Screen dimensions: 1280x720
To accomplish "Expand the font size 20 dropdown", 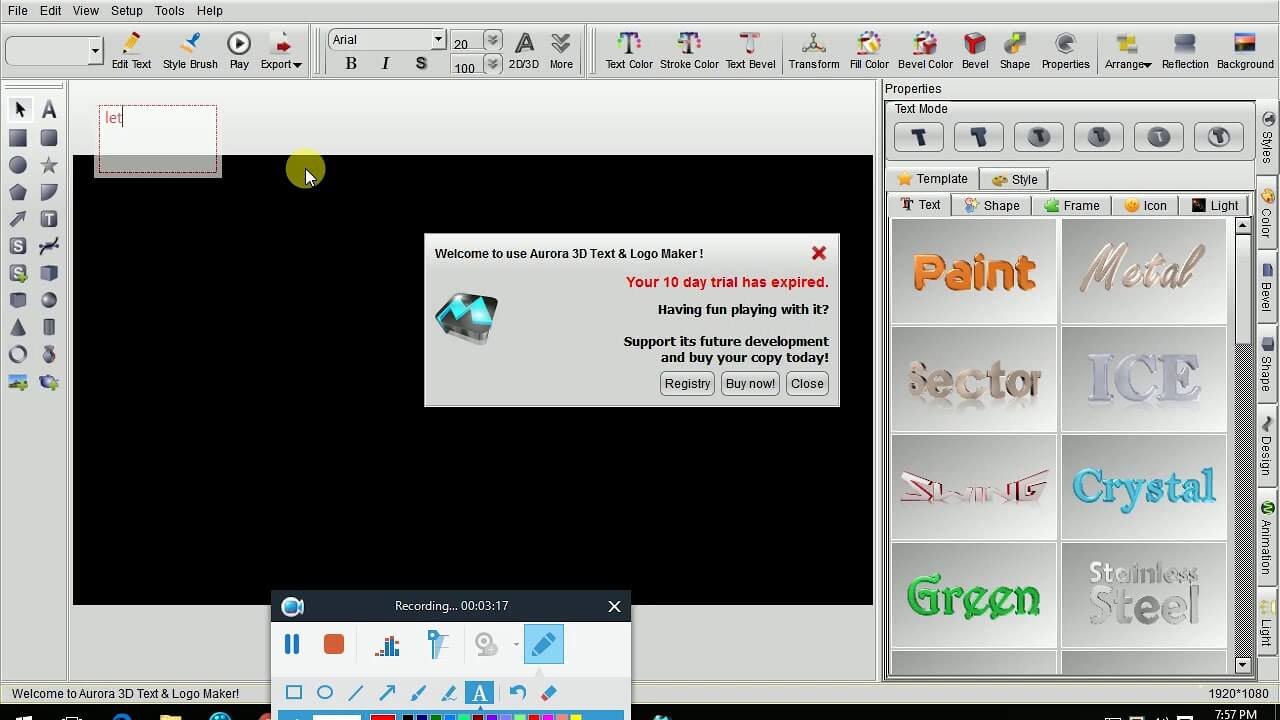I will pyautogui.click(x=492, y=41).
